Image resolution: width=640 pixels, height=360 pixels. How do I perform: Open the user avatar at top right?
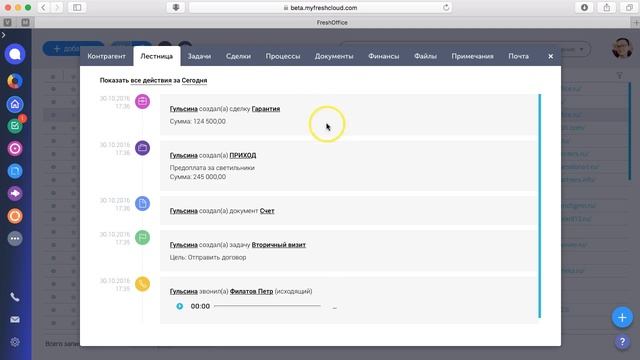pyautogui.click(x=622, y=48)
